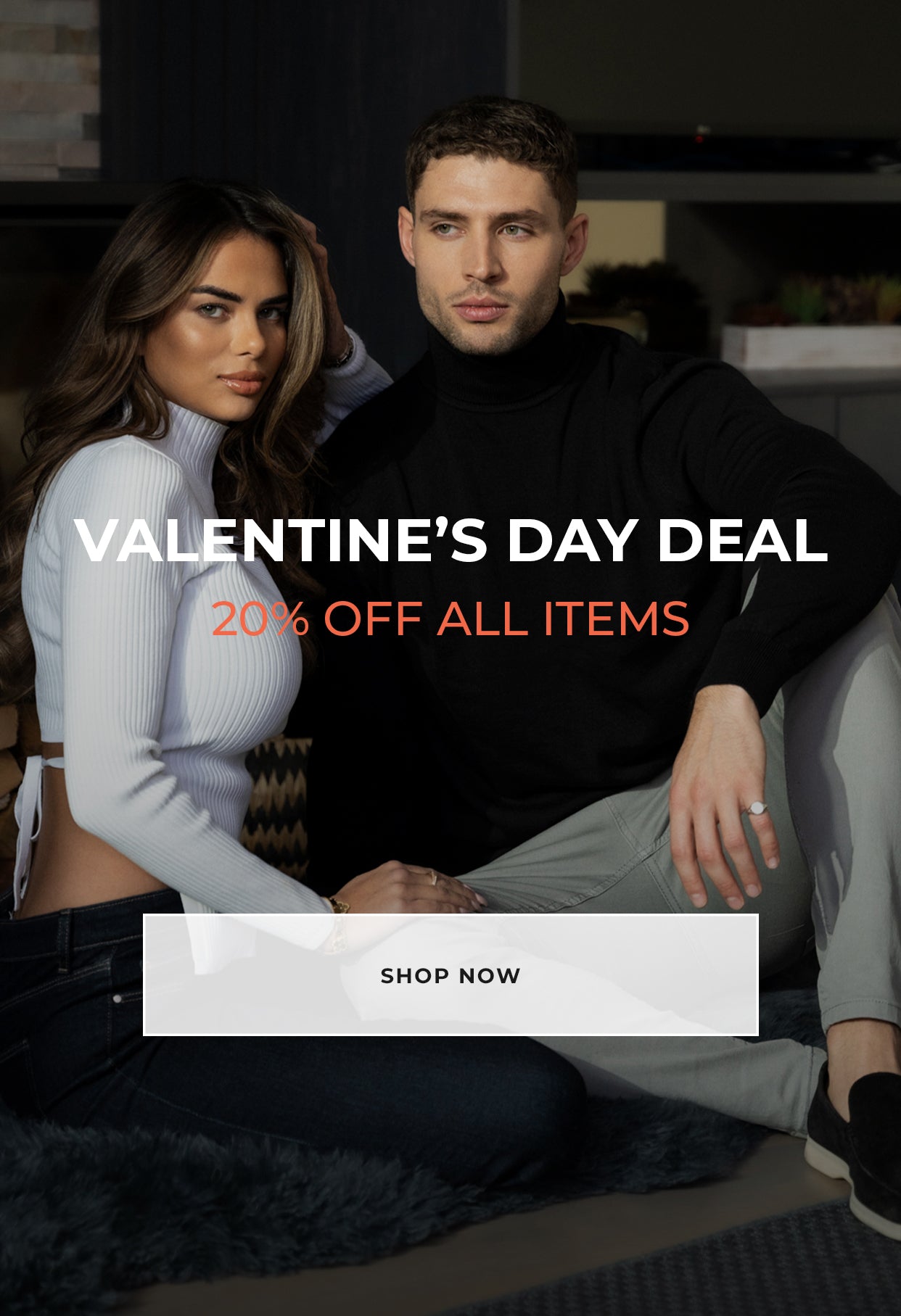Click the stone wall tiles in the corner
This screenshot has height=1316, width=901.
click(49, 88)
